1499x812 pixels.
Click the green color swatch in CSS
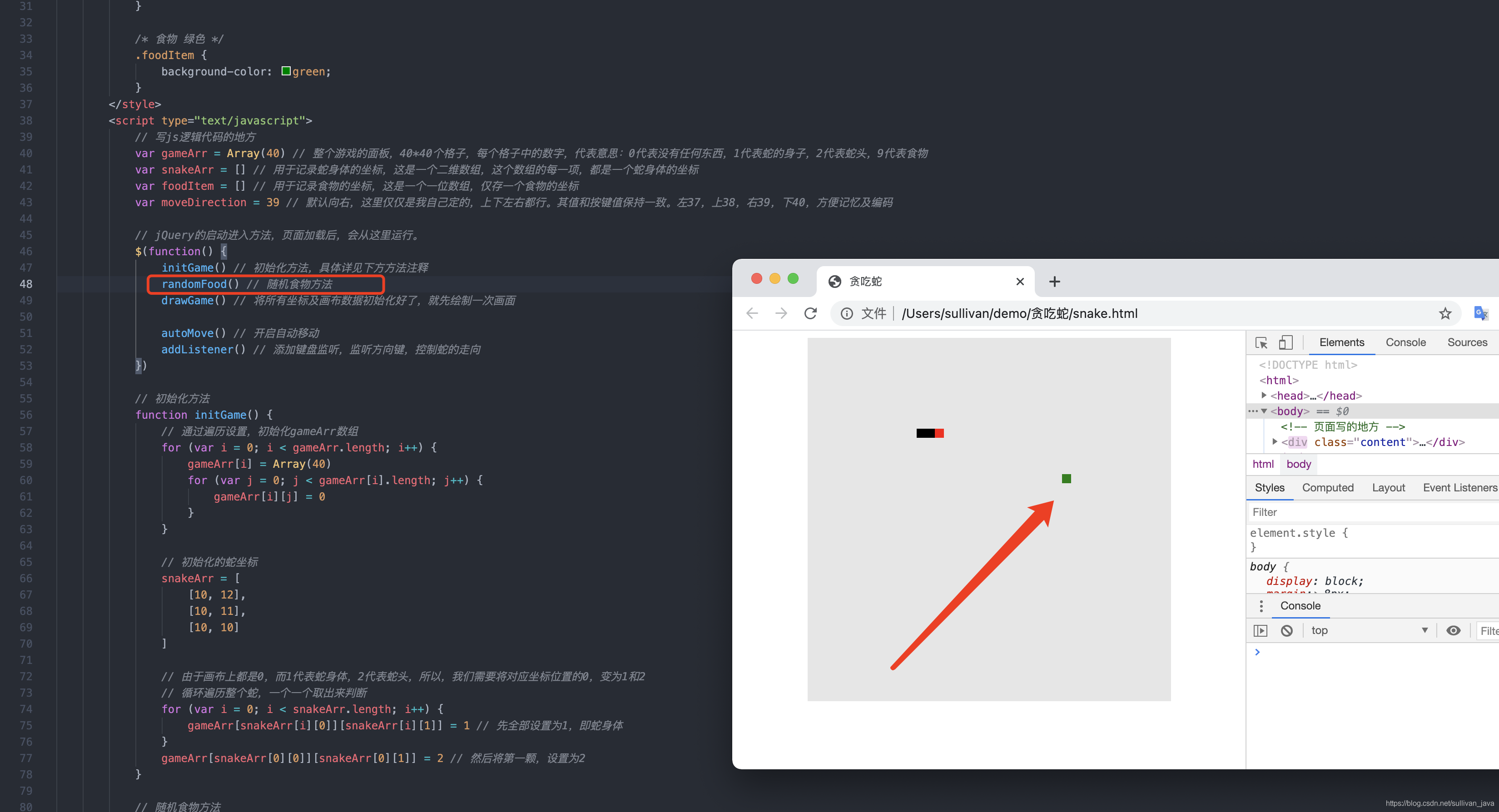(286, 71)
